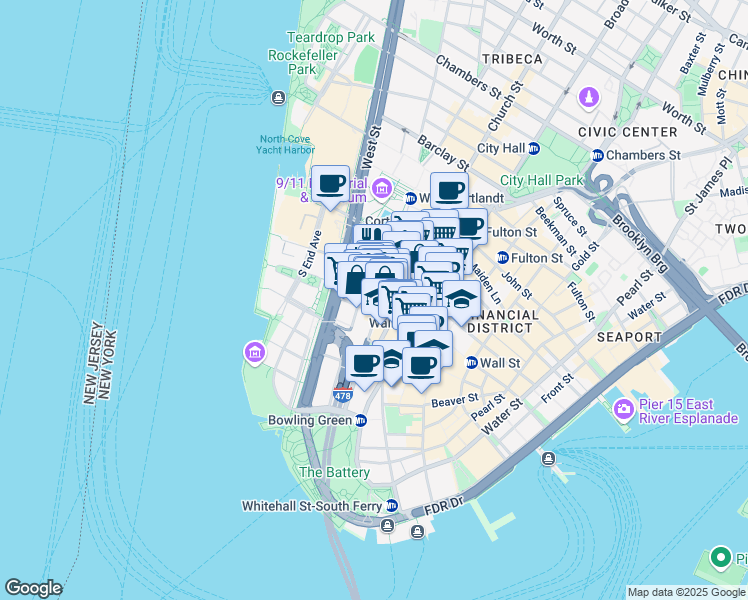Open the Fulton St MTA station icon
Screen dimensions: 748x600
click(503, 258)
